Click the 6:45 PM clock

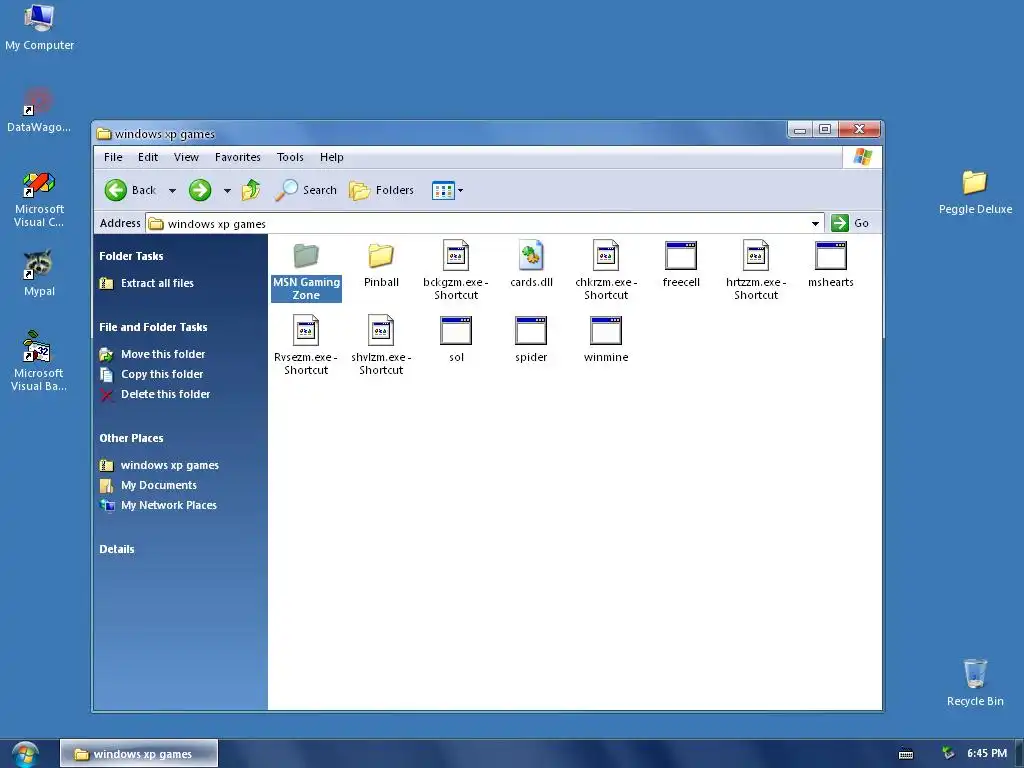987,754
